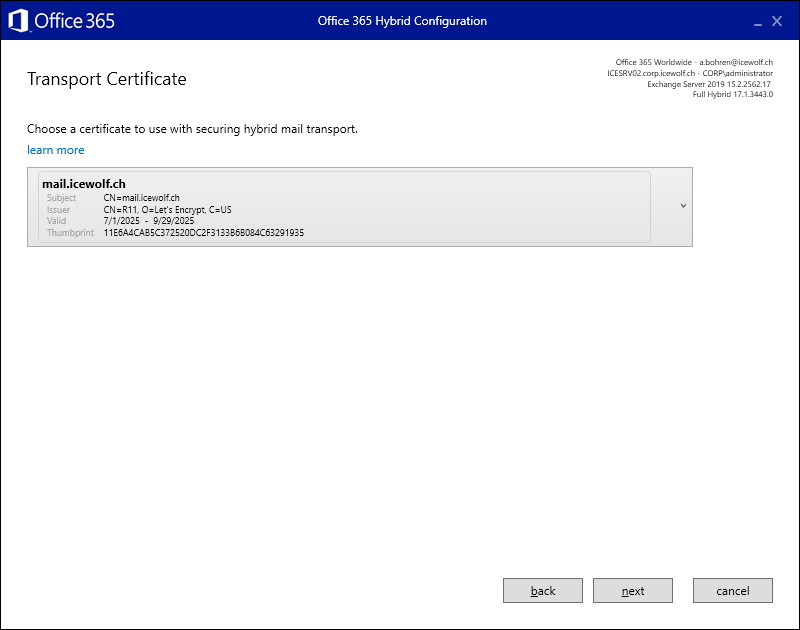Image resolution: width=800 pixels, height=630 pixels.
Task: Click the Exchange Server 2019 version text
Action: [709, 84]
